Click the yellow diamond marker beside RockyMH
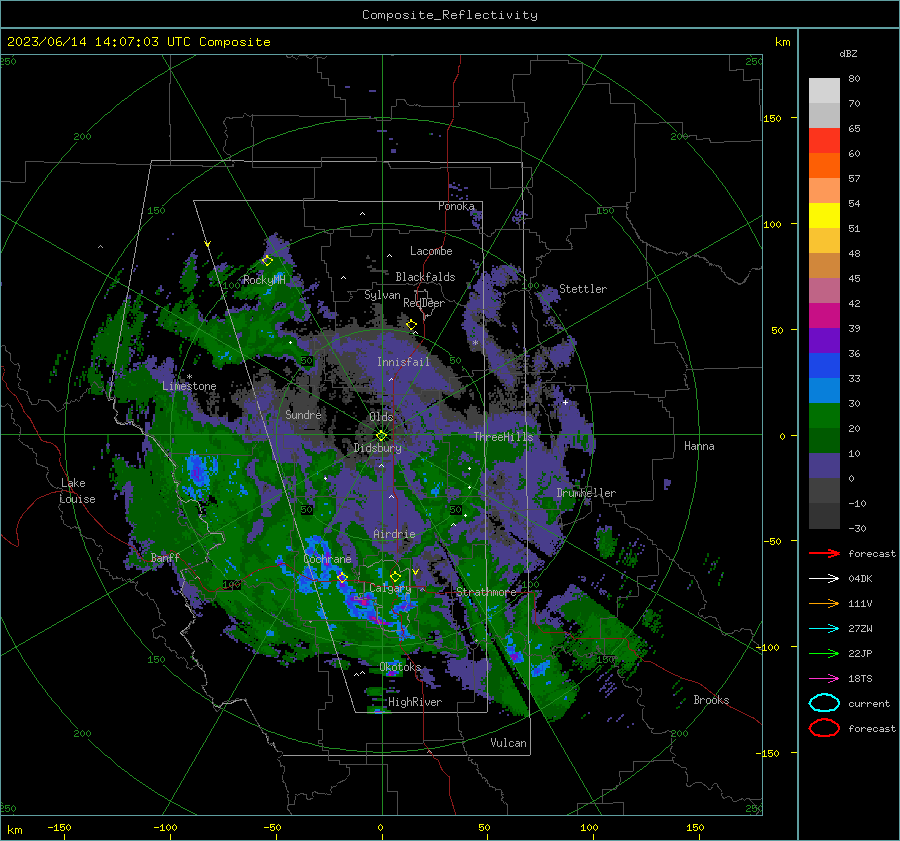The width and height of the screenshot is (900, 841). click(x=267, y=261)
